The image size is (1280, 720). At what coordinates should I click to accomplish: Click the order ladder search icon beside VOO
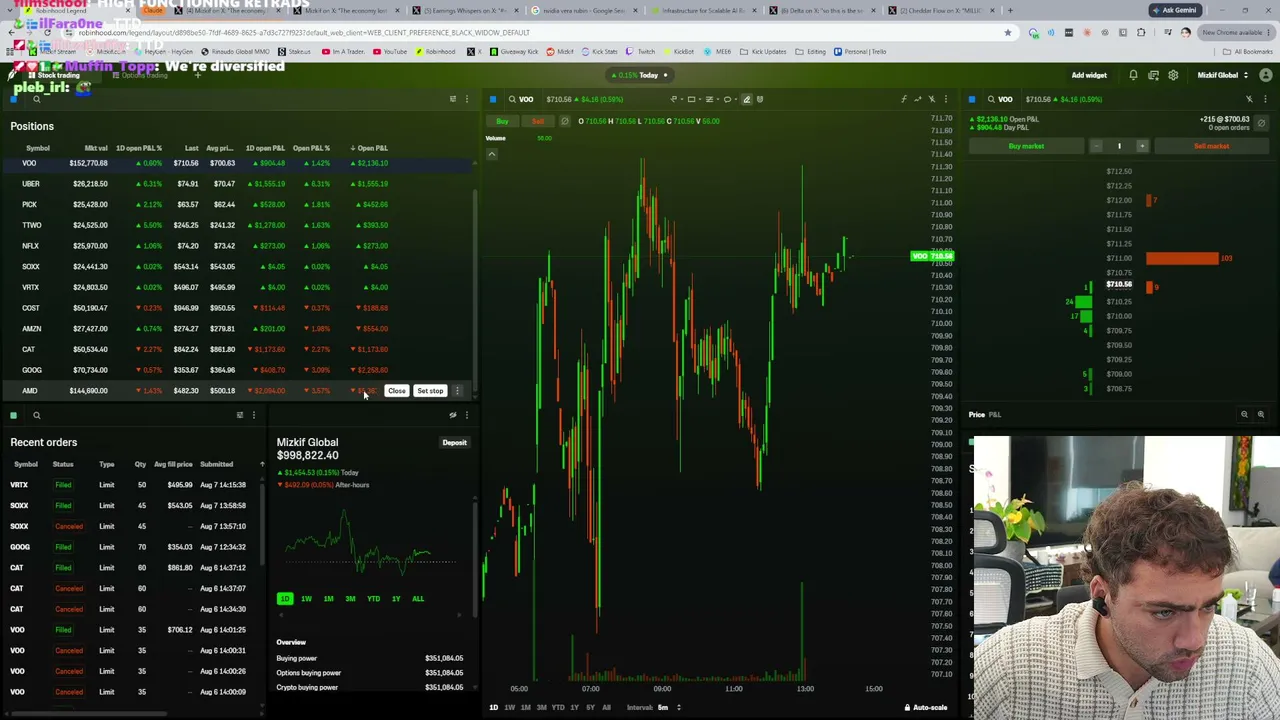[x=991, y=99]
